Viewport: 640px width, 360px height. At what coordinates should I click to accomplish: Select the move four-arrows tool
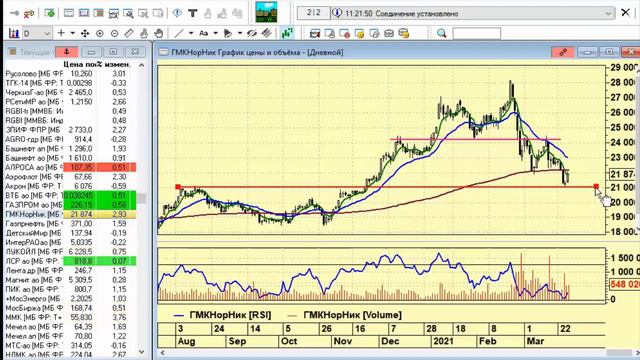[85, 33]
